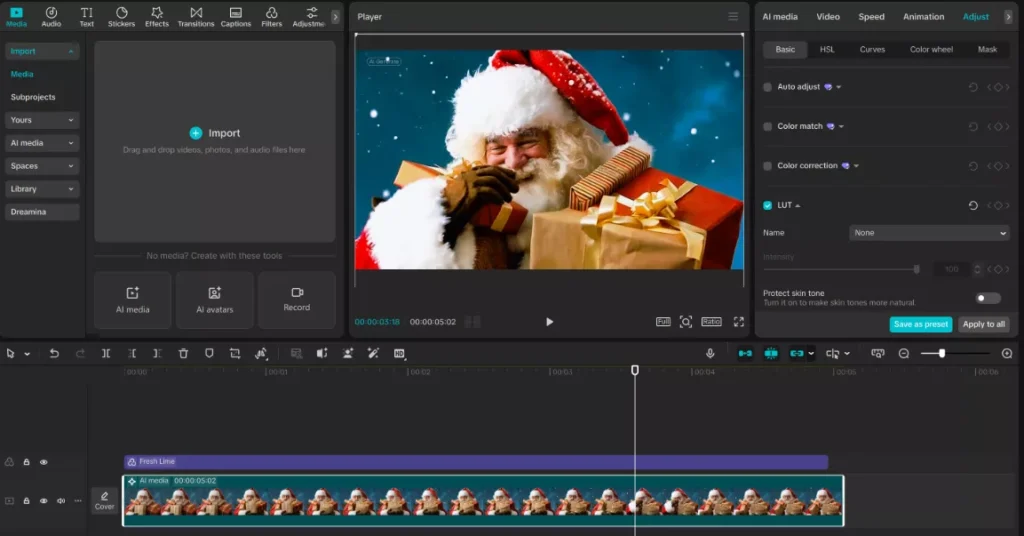Click the Import plus button
Screen dimensions: 1024x536
[x=196, y=133]
